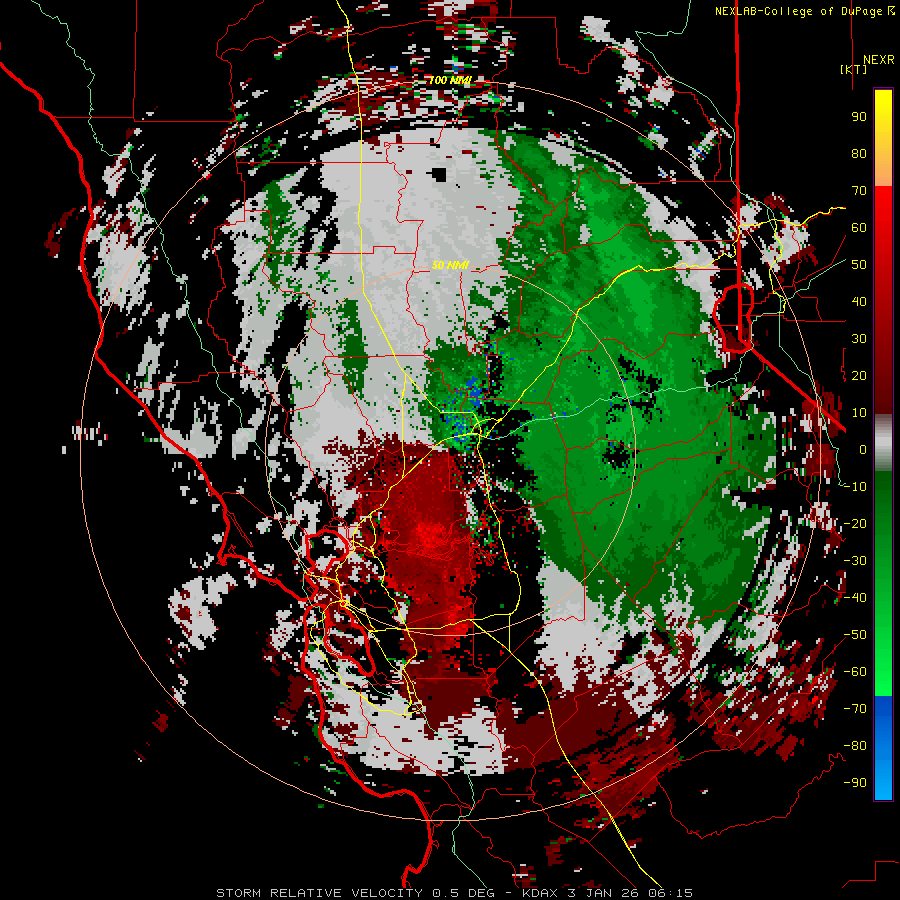Click the positive 90 scale value
The height and width of the screenshot is (900, 900).
859,117
